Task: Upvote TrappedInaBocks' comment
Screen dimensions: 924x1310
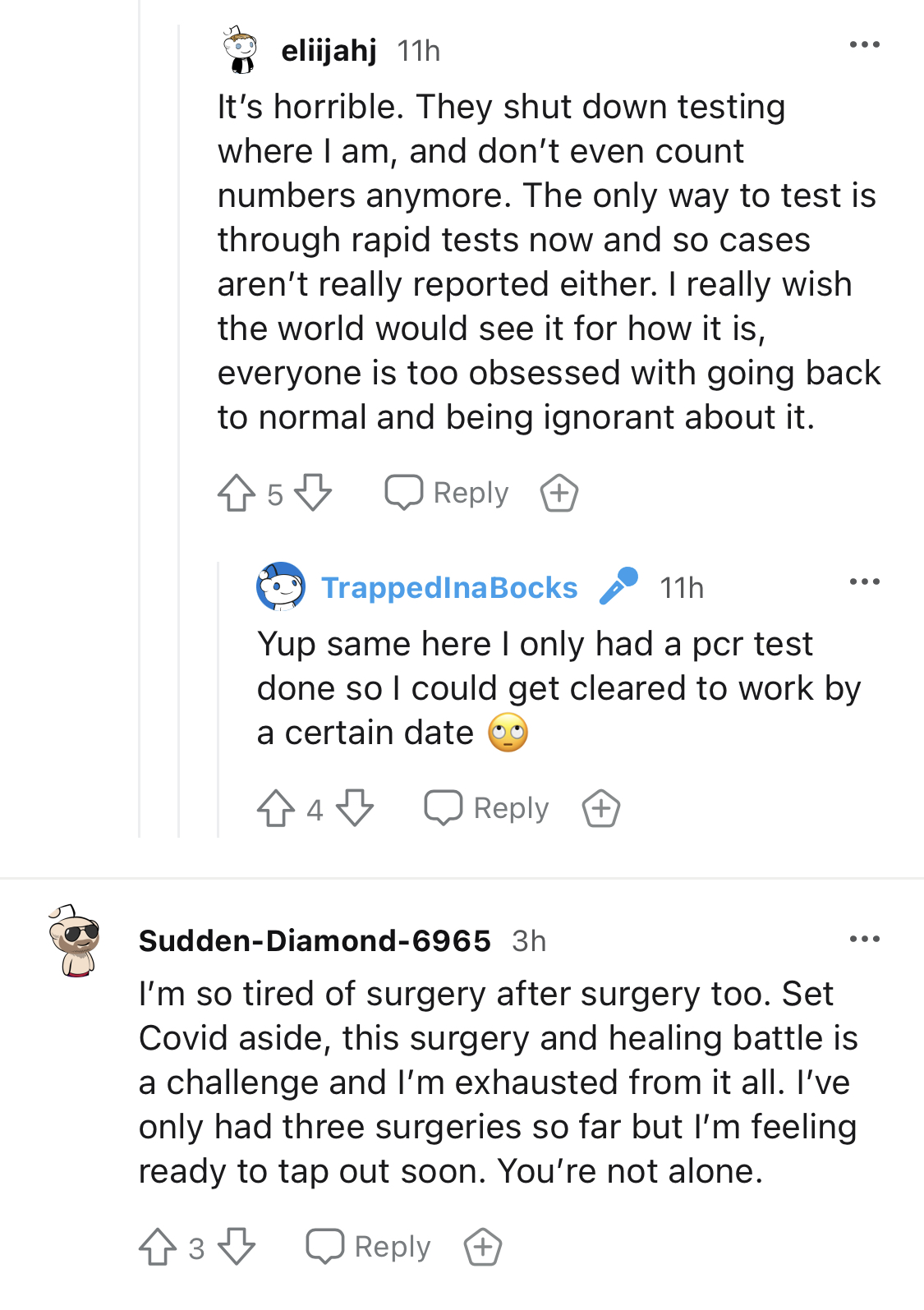Action: pos(276,809)
